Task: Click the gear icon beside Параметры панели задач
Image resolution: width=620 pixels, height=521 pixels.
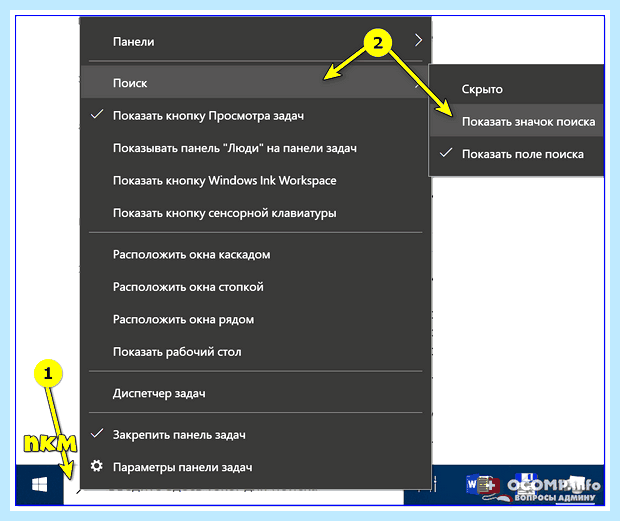Action: (x=96, y=466)
